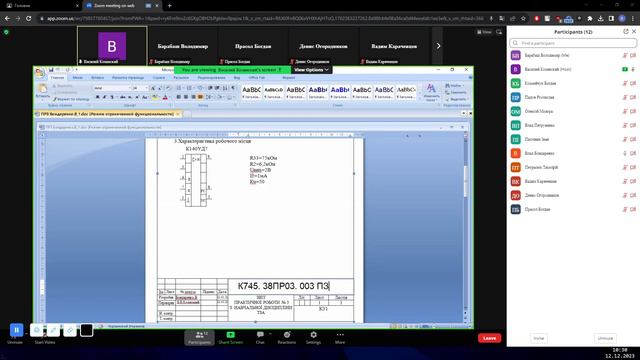Viewport: 640px width, 360px height.
Task: Pop out the Participants panel
Action: [626, 31]
